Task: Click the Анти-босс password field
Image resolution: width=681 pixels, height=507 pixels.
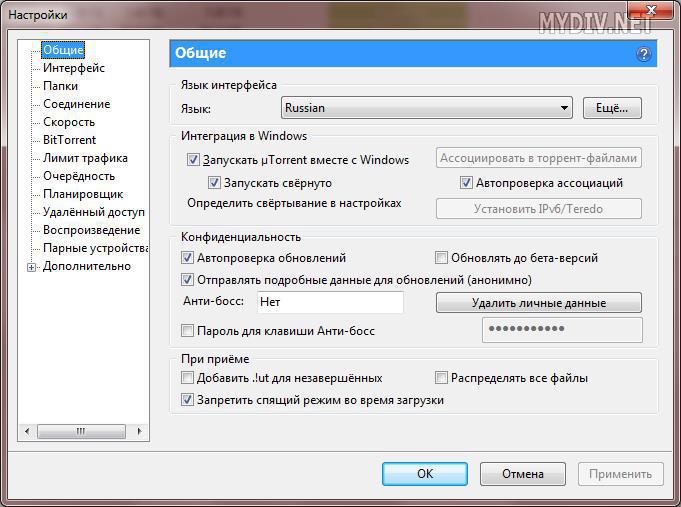Action: point(562,330)
